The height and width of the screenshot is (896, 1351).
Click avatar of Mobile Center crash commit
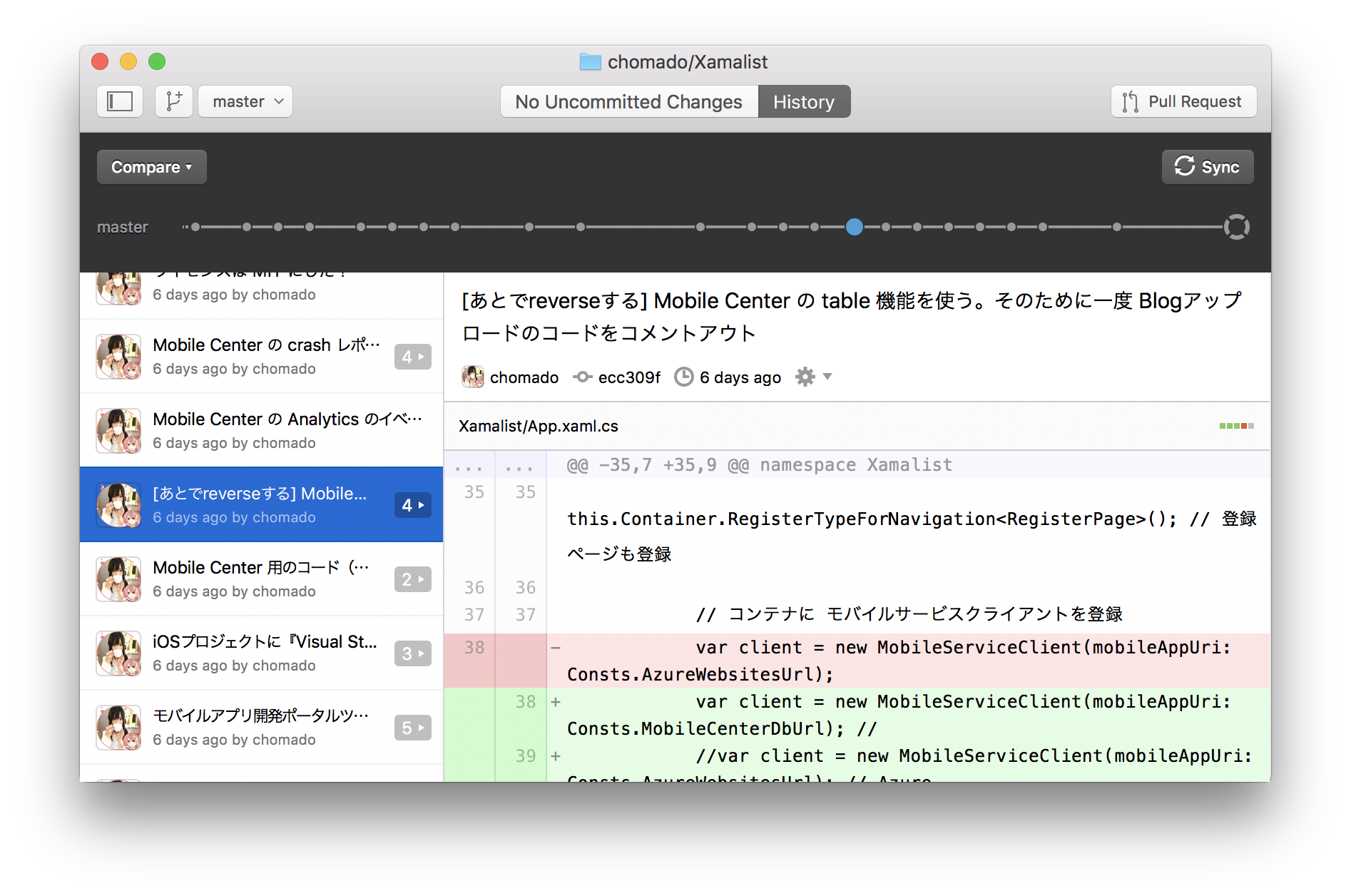tap(118, 356)
